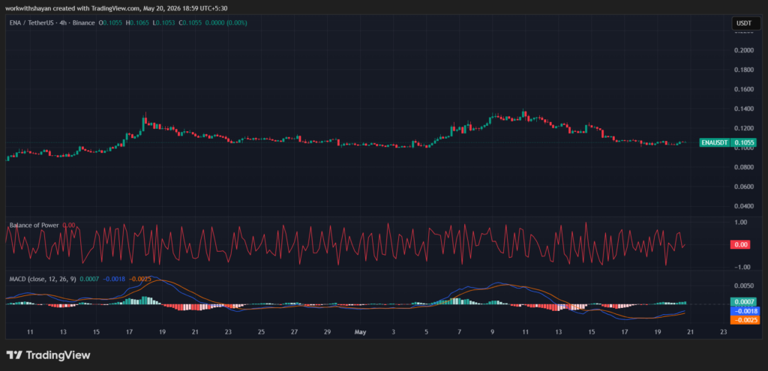Click the orange -0.0025 signal line tag

pyautogui.click(x=744, y=320)
